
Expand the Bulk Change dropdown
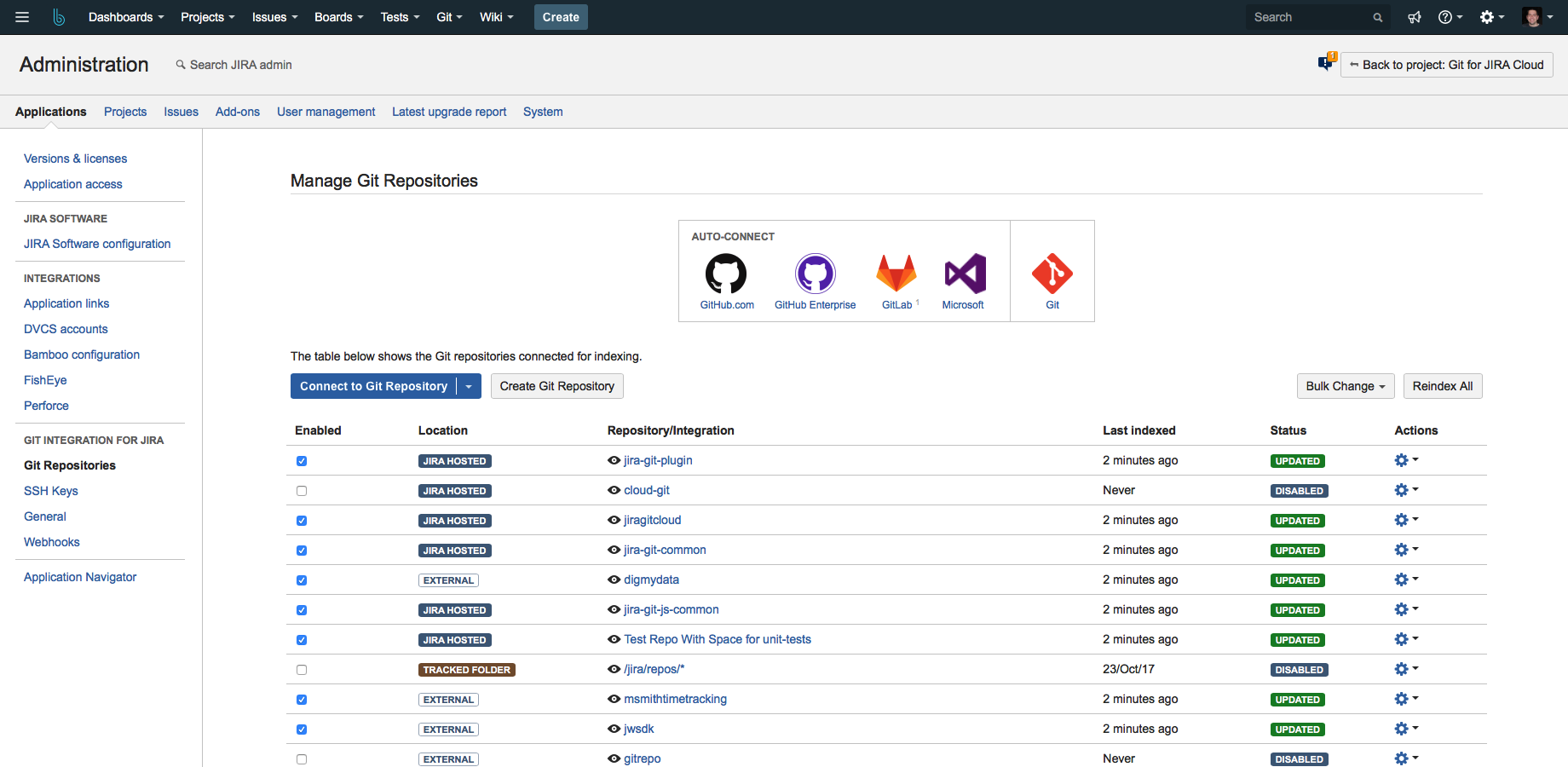1346,386
